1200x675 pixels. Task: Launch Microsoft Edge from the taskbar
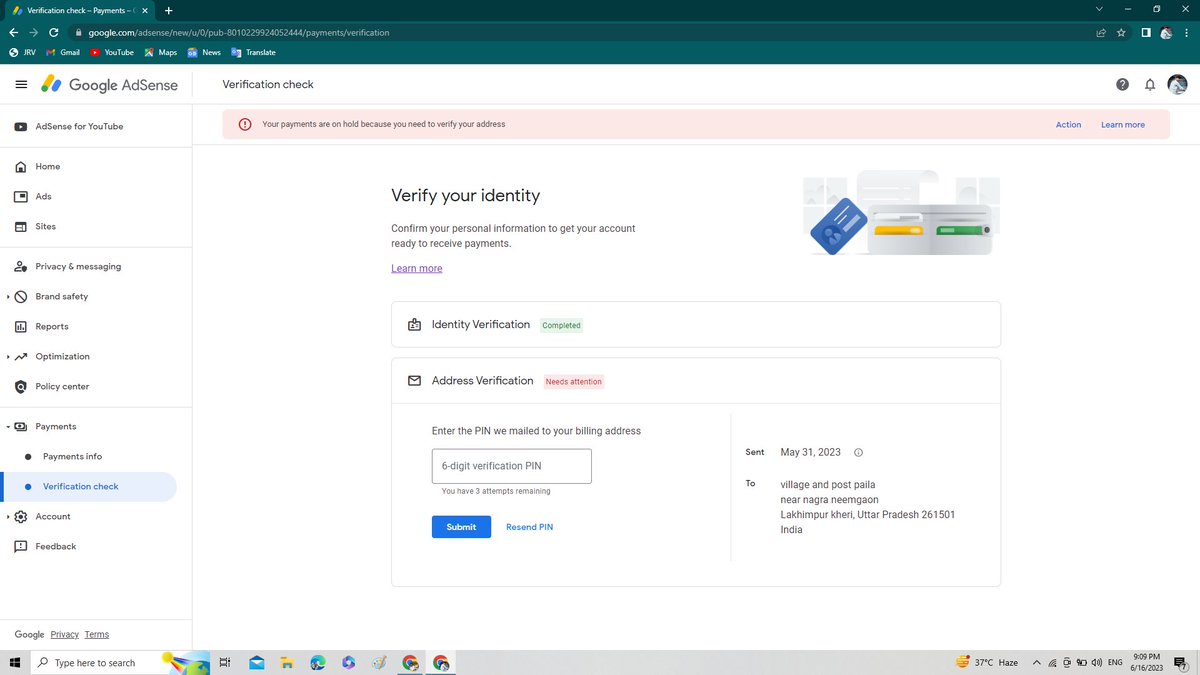point(318,662)
